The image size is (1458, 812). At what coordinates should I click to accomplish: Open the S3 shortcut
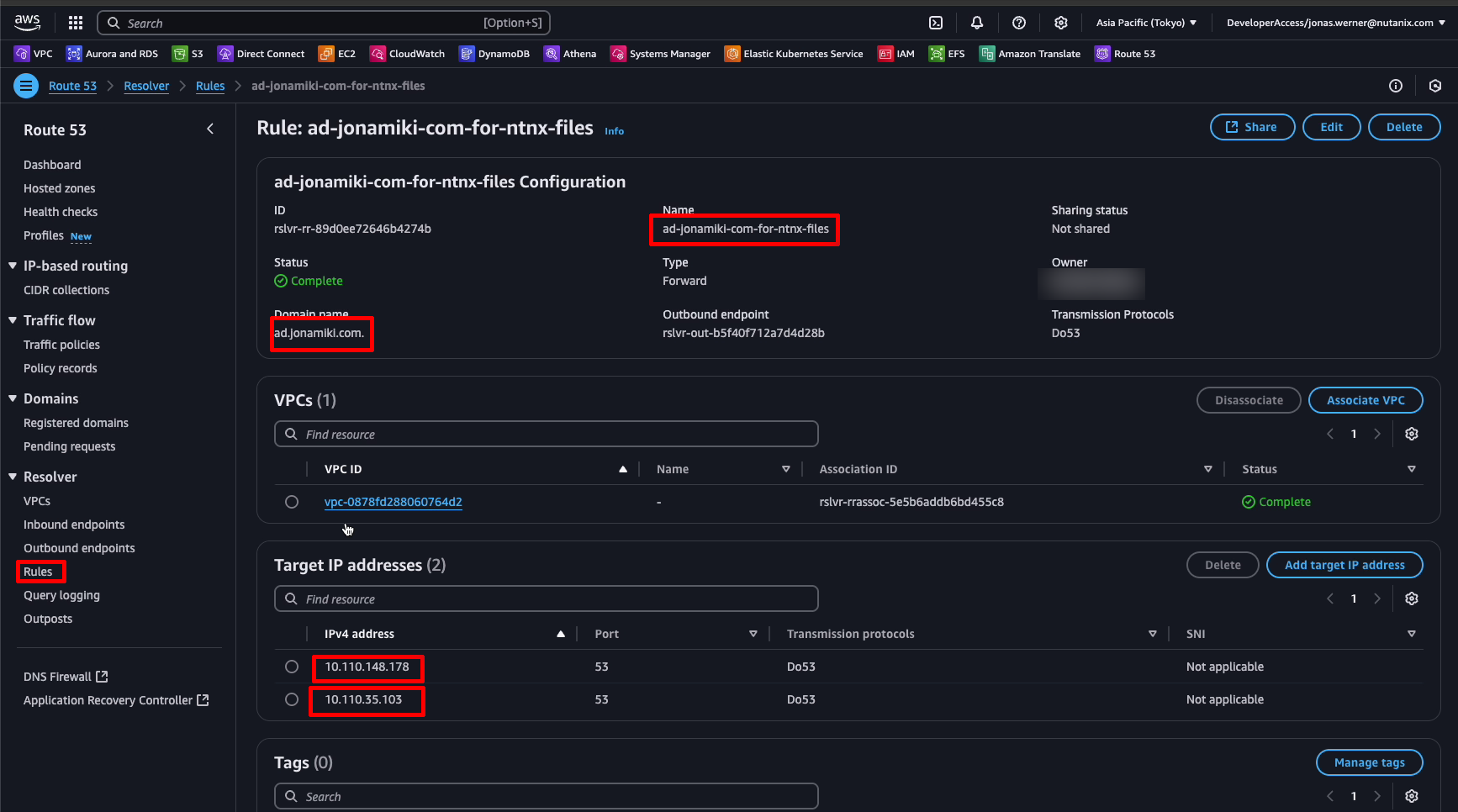coord(188,54)
